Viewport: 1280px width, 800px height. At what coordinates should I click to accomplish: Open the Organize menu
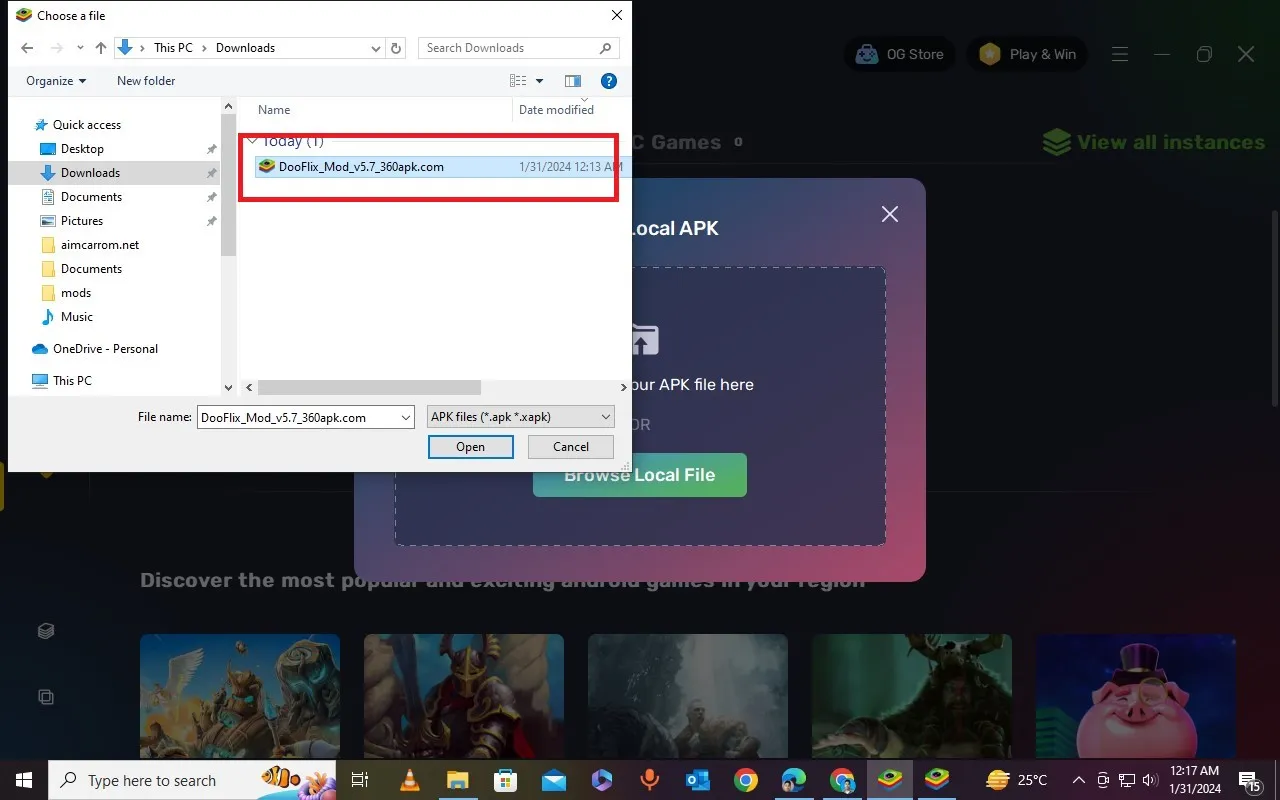(56, 81)
